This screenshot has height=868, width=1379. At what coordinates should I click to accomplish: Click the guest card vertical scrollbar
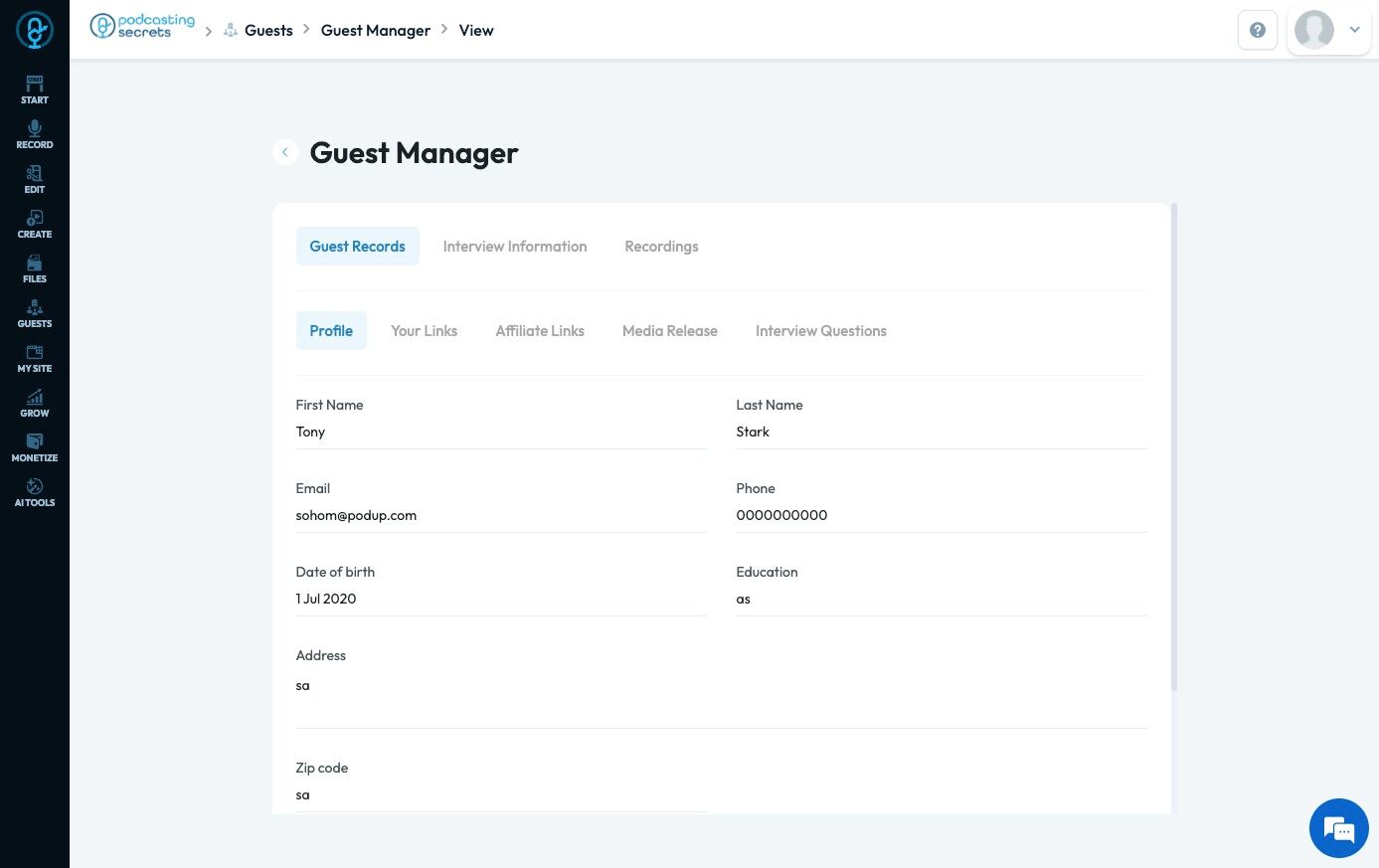(1174, 447)
